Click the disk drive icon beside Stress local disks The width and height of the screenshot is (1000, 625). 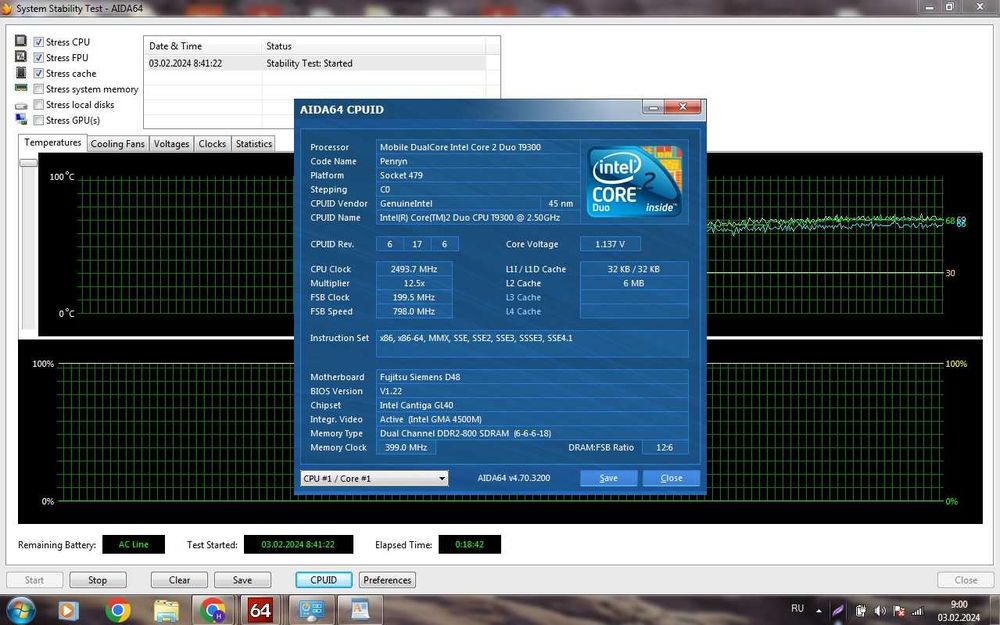[21, 105]
